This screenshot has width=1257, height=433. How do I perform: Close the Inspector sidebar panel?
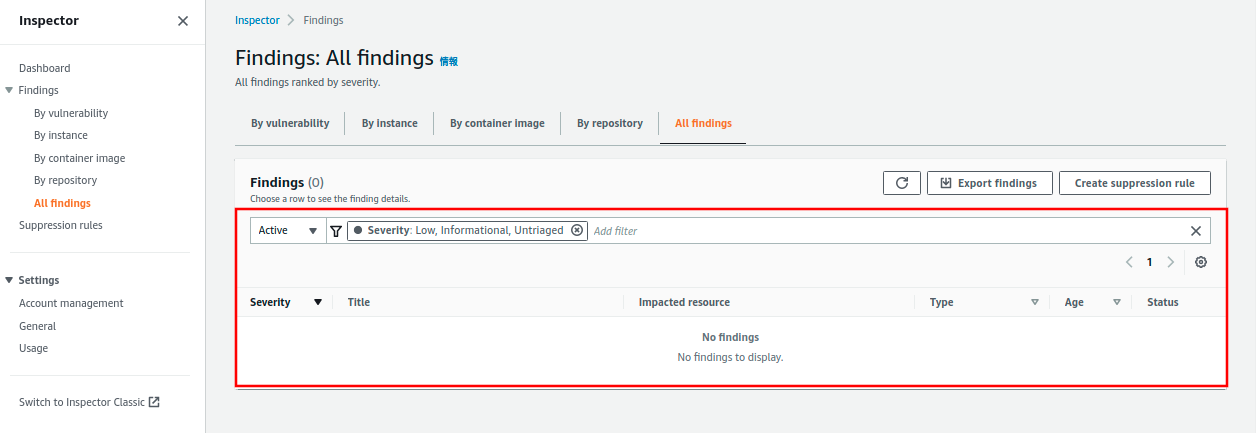pyautogui.click(x=183, y=21)
